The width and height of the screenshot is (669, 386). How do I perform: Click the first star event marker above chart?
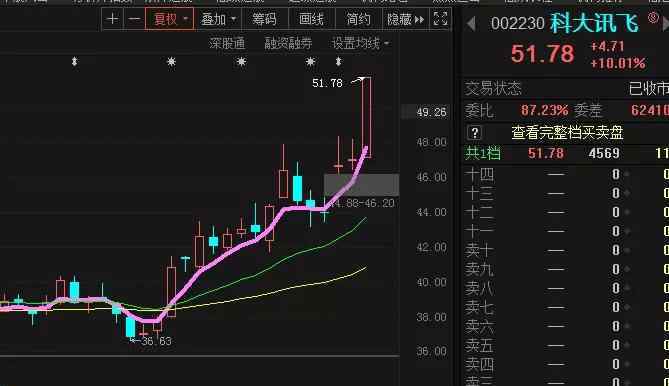pyautogui.click(x=172, y=62)
